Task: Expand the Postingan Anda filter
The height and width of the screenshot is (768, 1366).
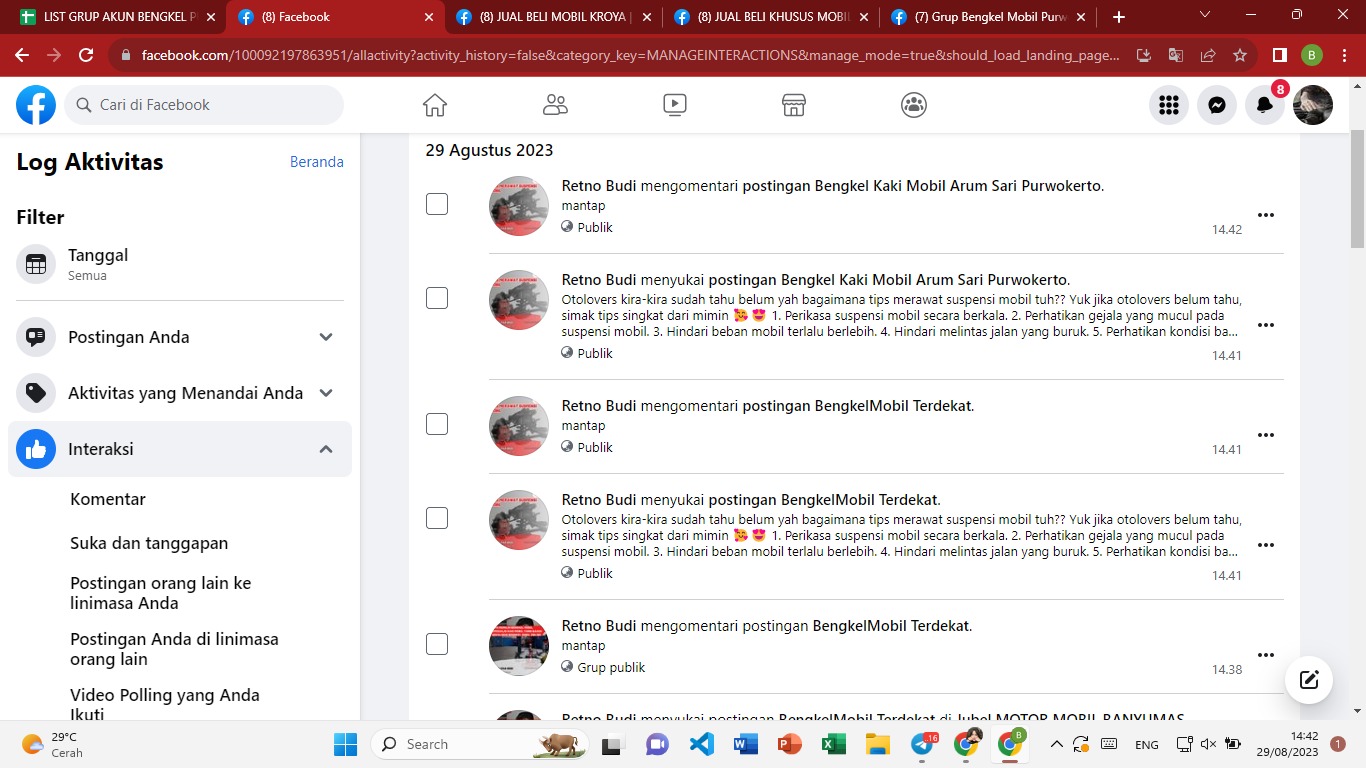Action: (180, 337)
